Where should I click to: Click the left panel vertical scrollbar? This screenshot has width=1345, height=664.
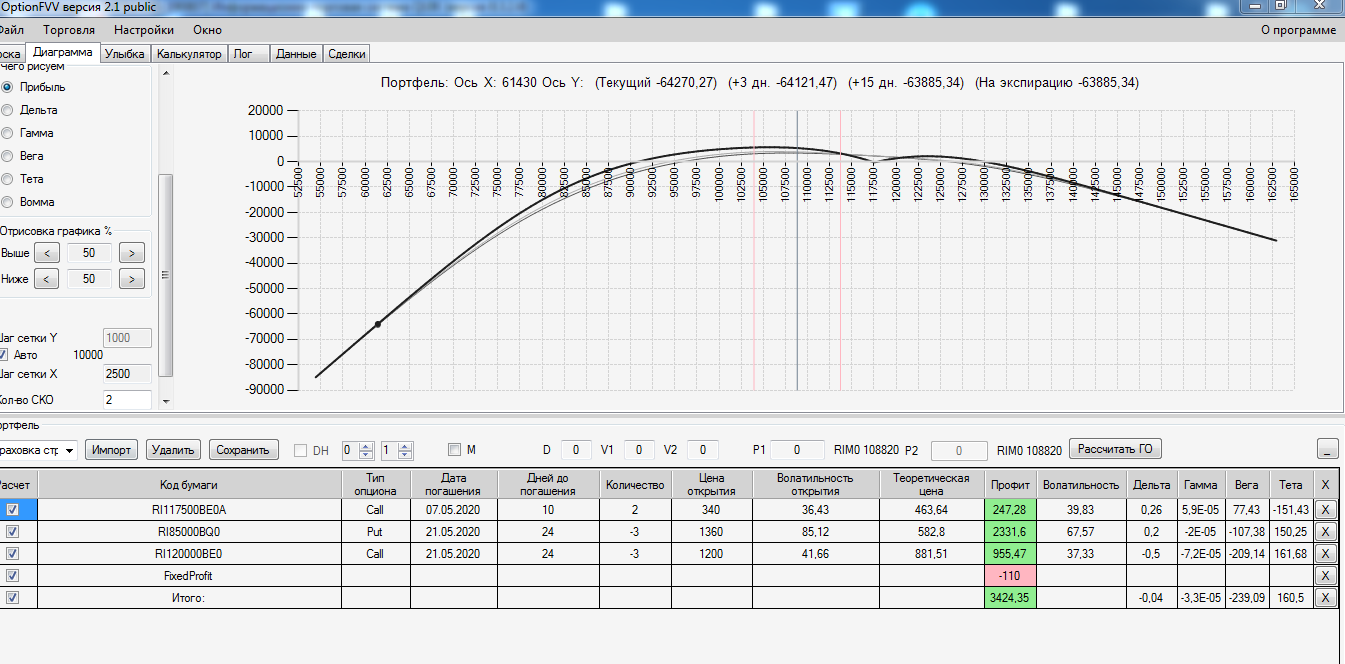point(166,275)
